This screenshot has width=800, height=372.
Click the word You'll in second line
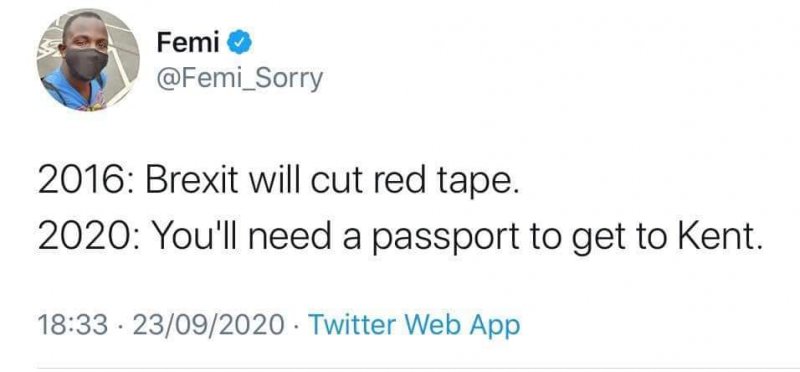tap(194, 237)
